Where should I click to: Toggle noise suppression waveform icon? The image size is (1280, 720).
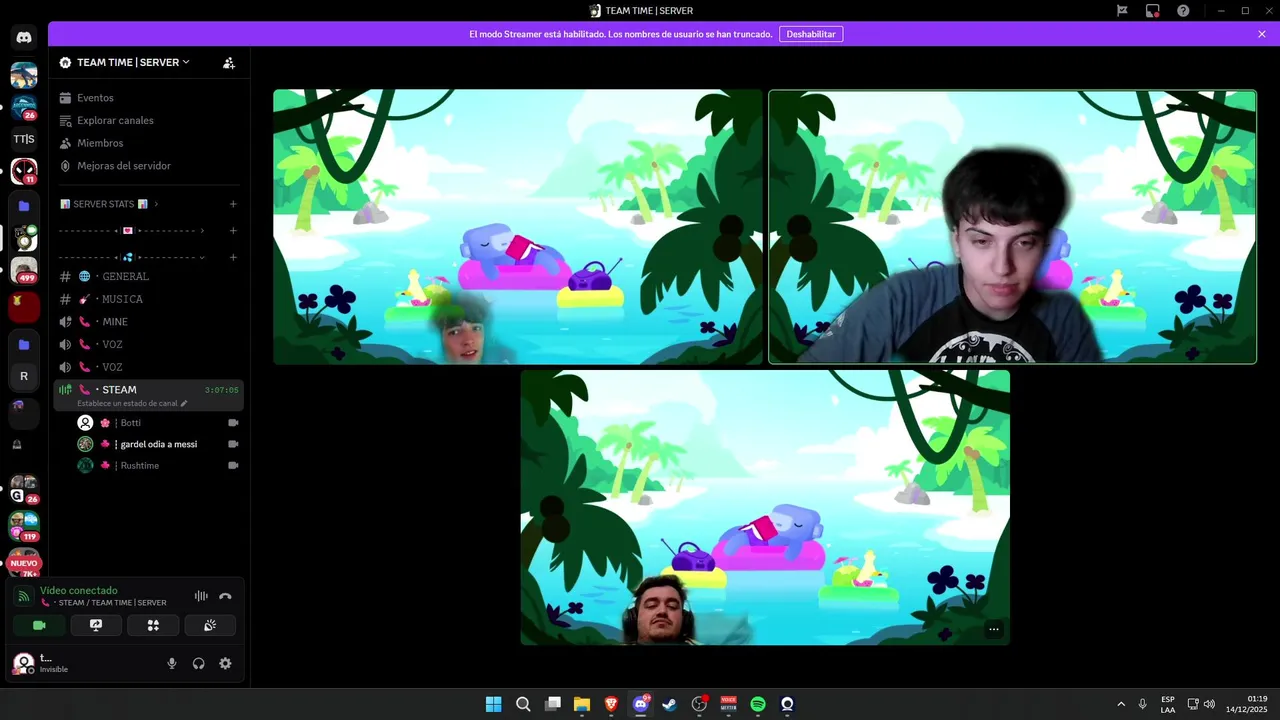201,596
